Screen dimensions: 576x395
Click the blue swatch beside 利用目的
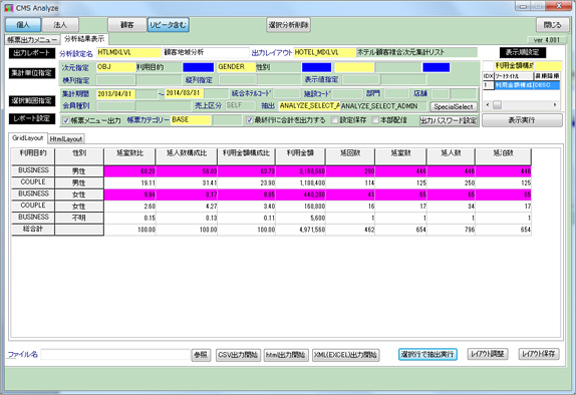(198, 67)
